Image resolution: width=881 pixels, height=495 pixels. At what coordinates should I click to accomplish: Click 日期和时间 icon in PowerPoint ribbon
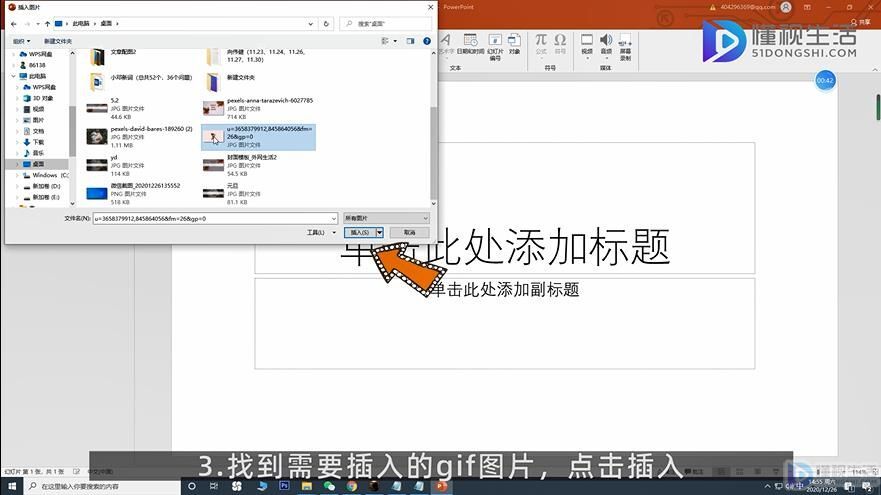tap(470, 45)
